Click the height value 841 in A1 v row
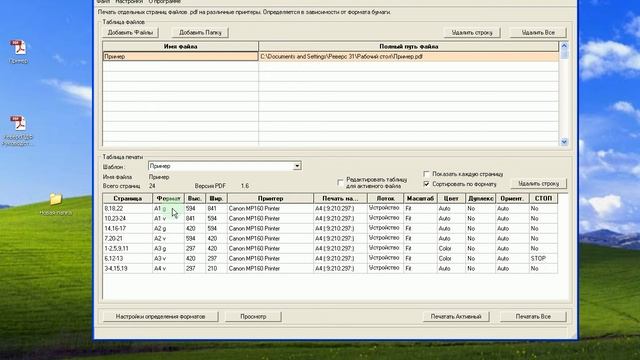 195,218
